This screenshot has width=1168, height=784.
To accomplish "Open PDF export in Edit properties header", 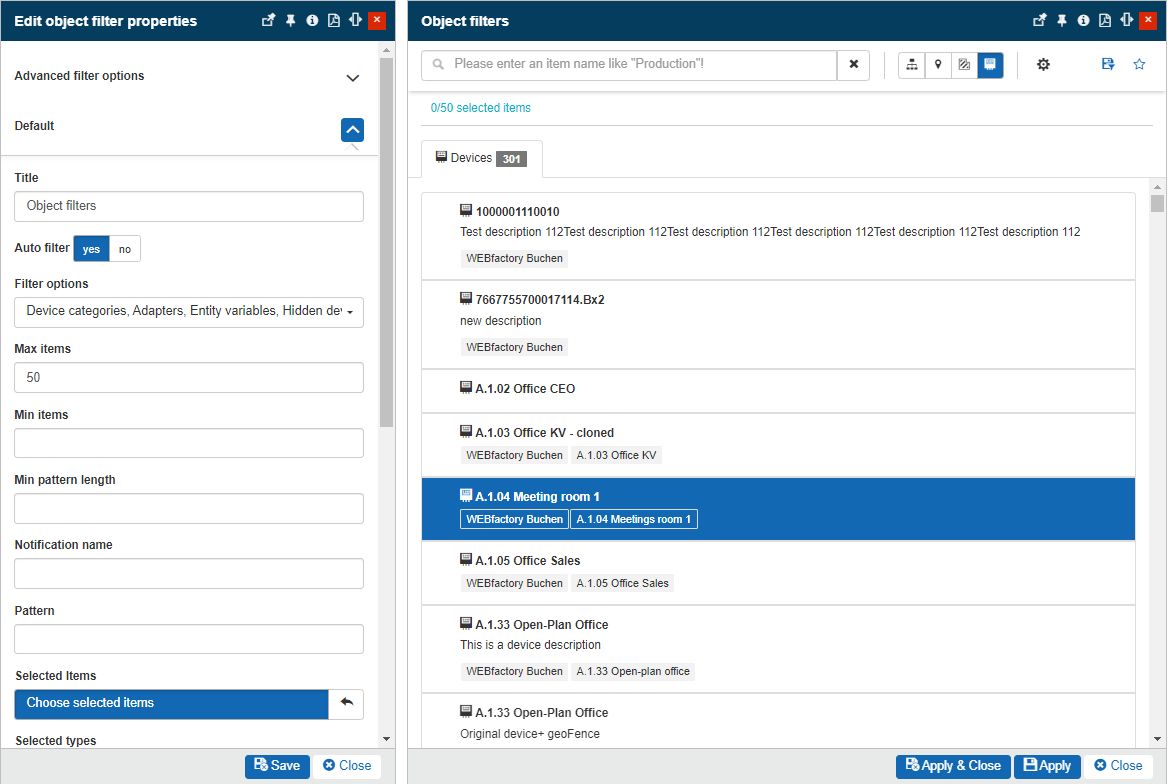I will pos(334,20).
